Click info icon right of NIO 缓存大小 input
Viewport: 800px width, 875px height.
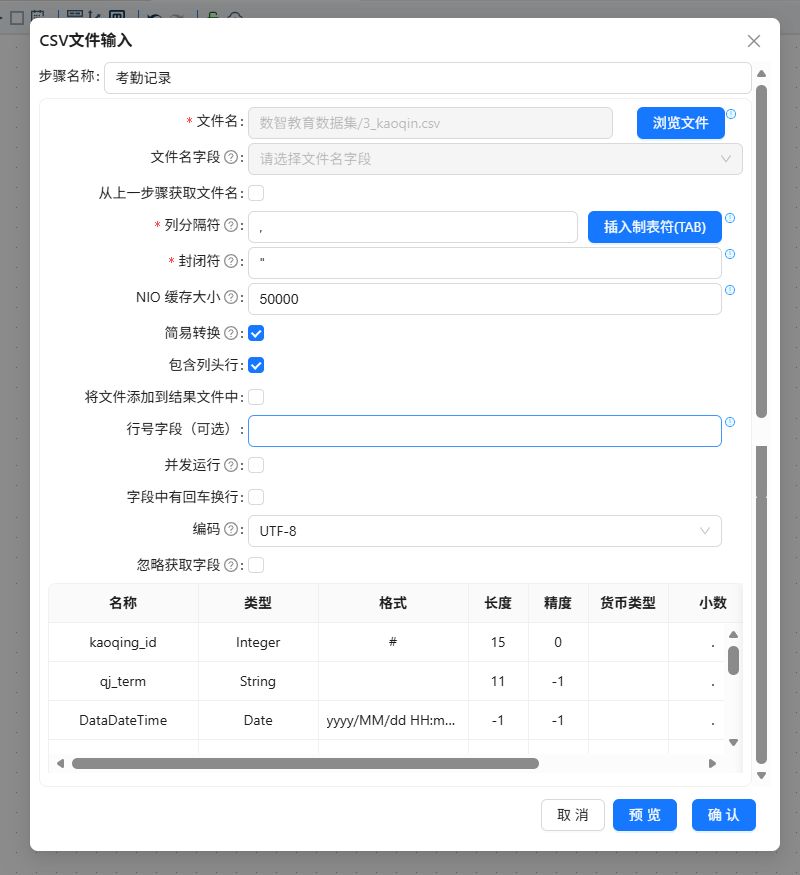click(x=730, y=290)
